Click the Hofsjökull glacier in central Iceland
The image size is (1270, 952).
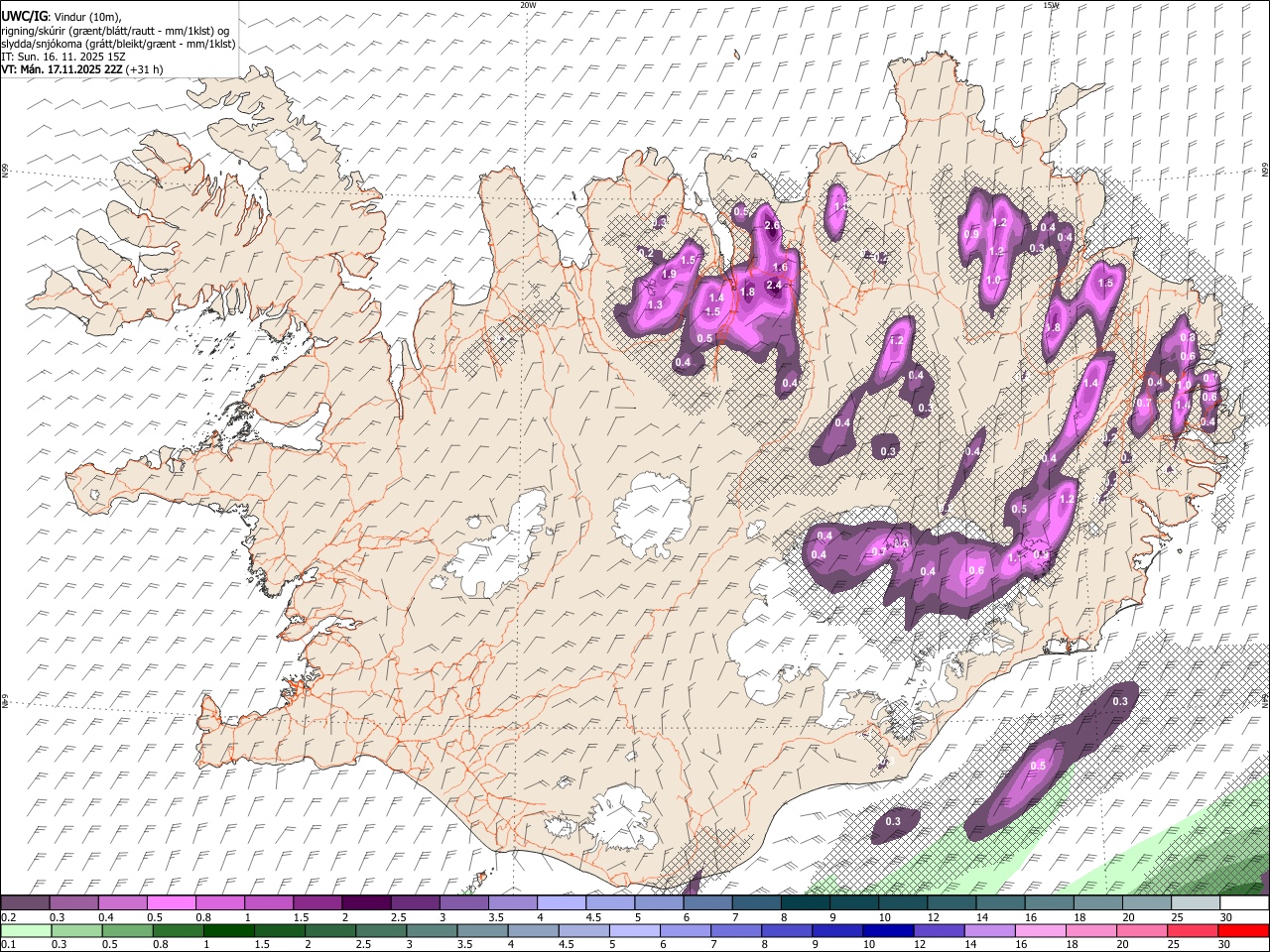click(652, 513)
